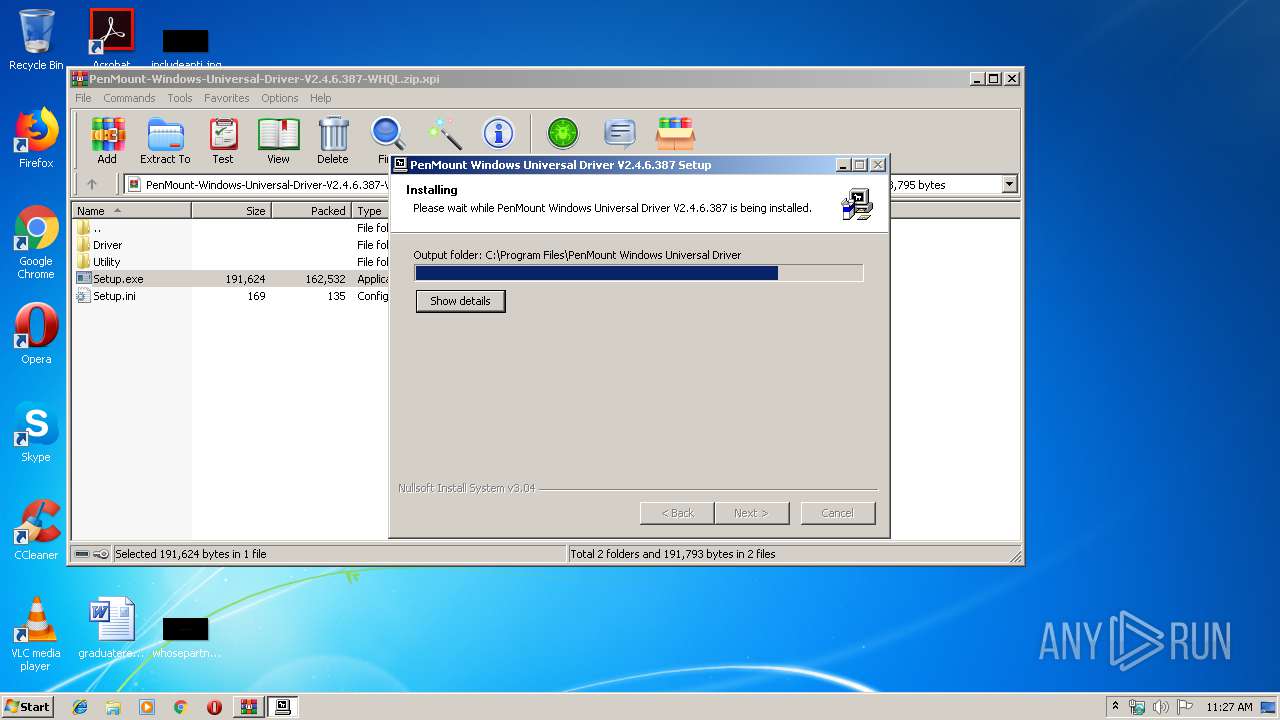
Task: Sort the file list by Name column
Action: pyautogui.click(x=131, y=211)
